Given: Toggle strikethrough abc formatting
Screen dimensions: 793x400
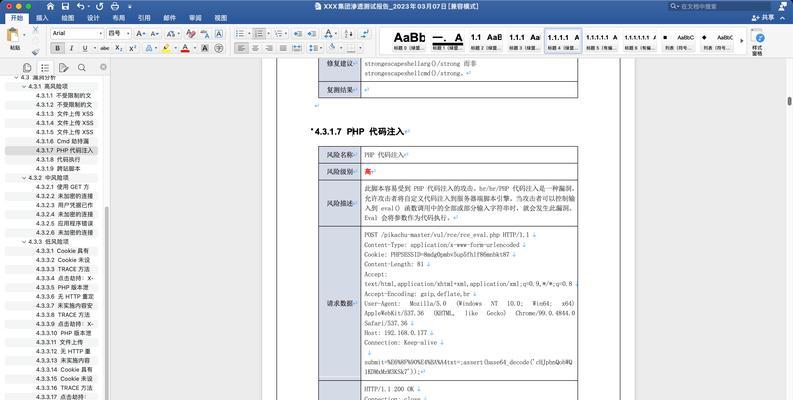Looking at the screenshot, I should click(x=105, y=48).
